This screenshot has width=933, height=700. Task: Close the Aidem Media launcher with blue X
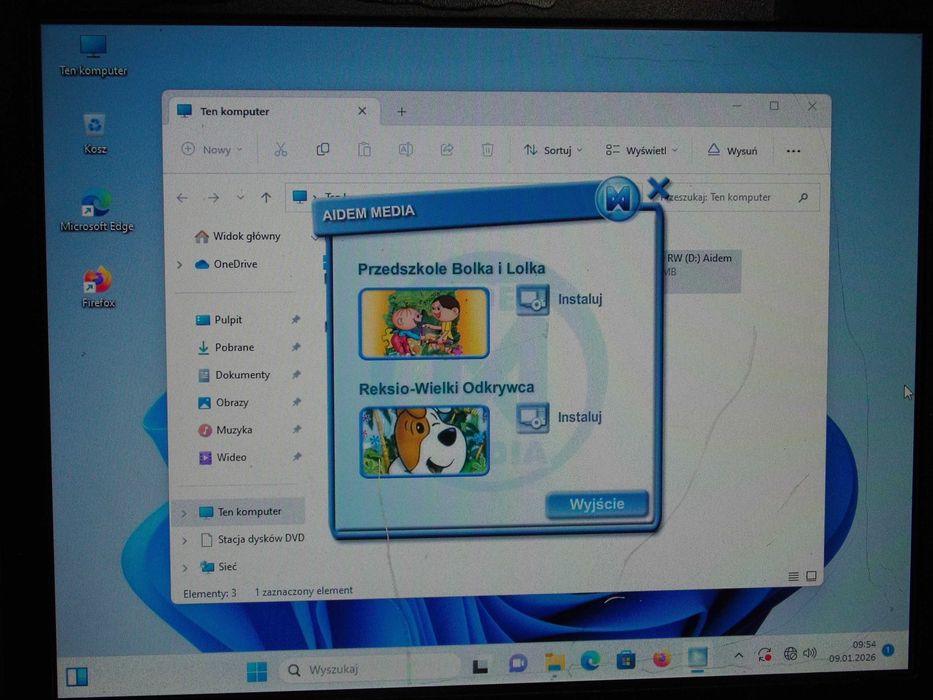tap(659, 188)
